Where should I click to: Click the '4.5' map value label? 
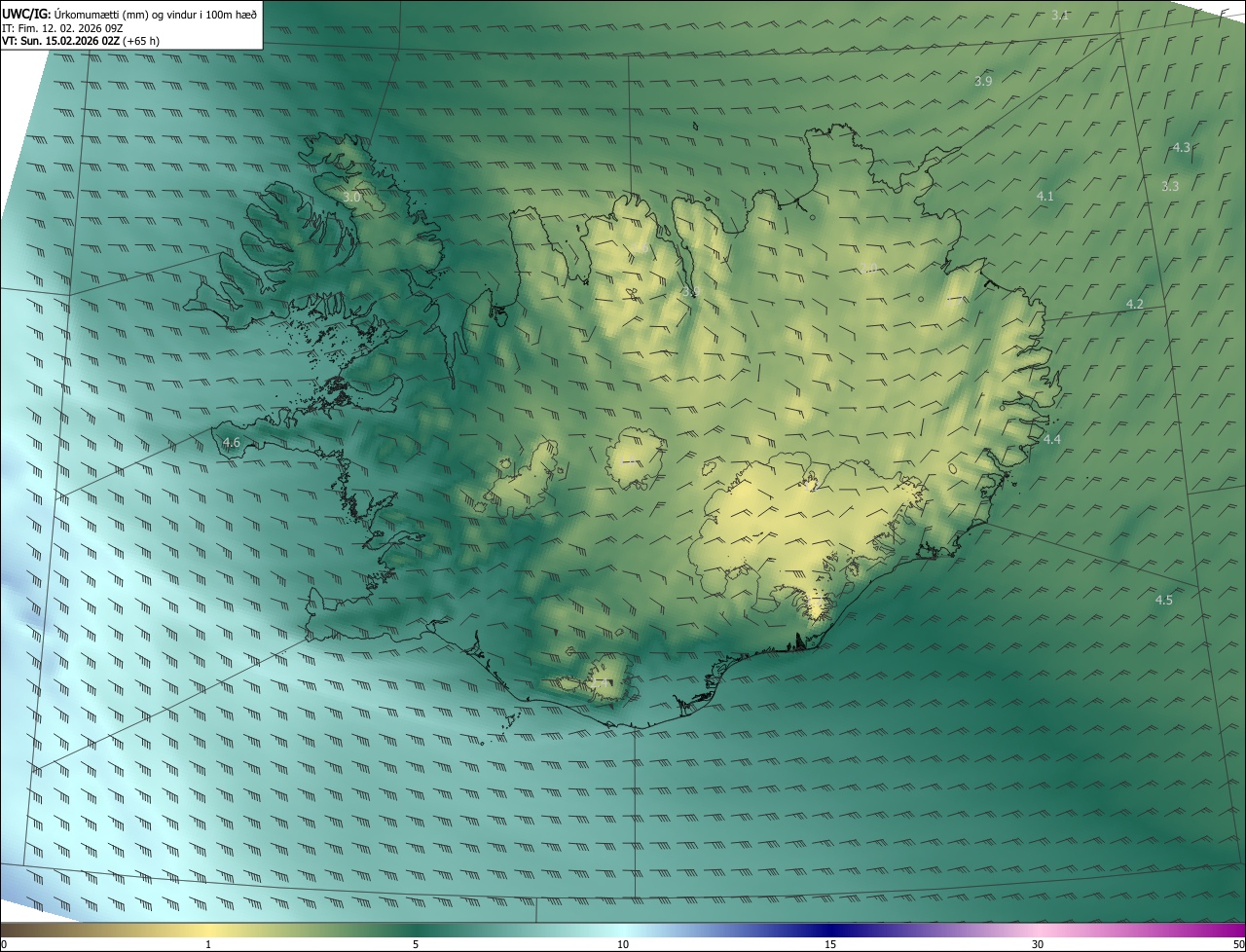[1163, 600]
